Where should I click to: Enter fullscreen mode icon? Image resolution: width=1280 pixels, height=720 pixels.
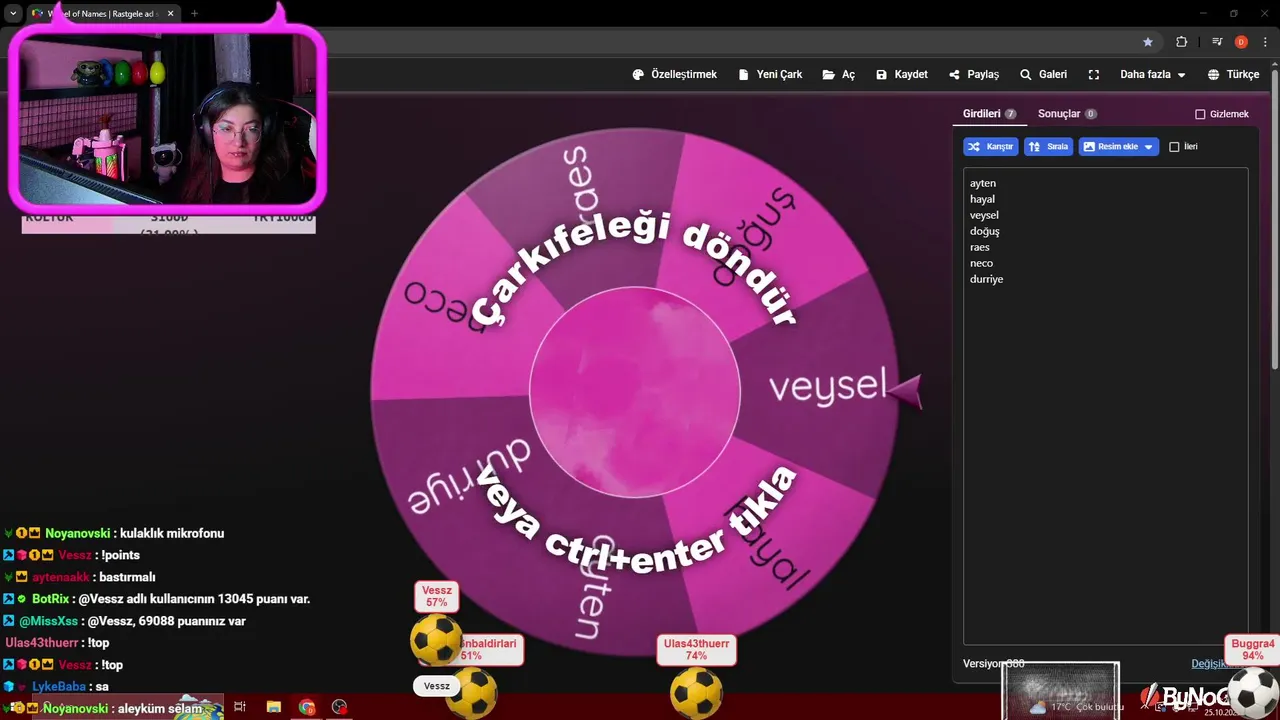point(1094,75)
